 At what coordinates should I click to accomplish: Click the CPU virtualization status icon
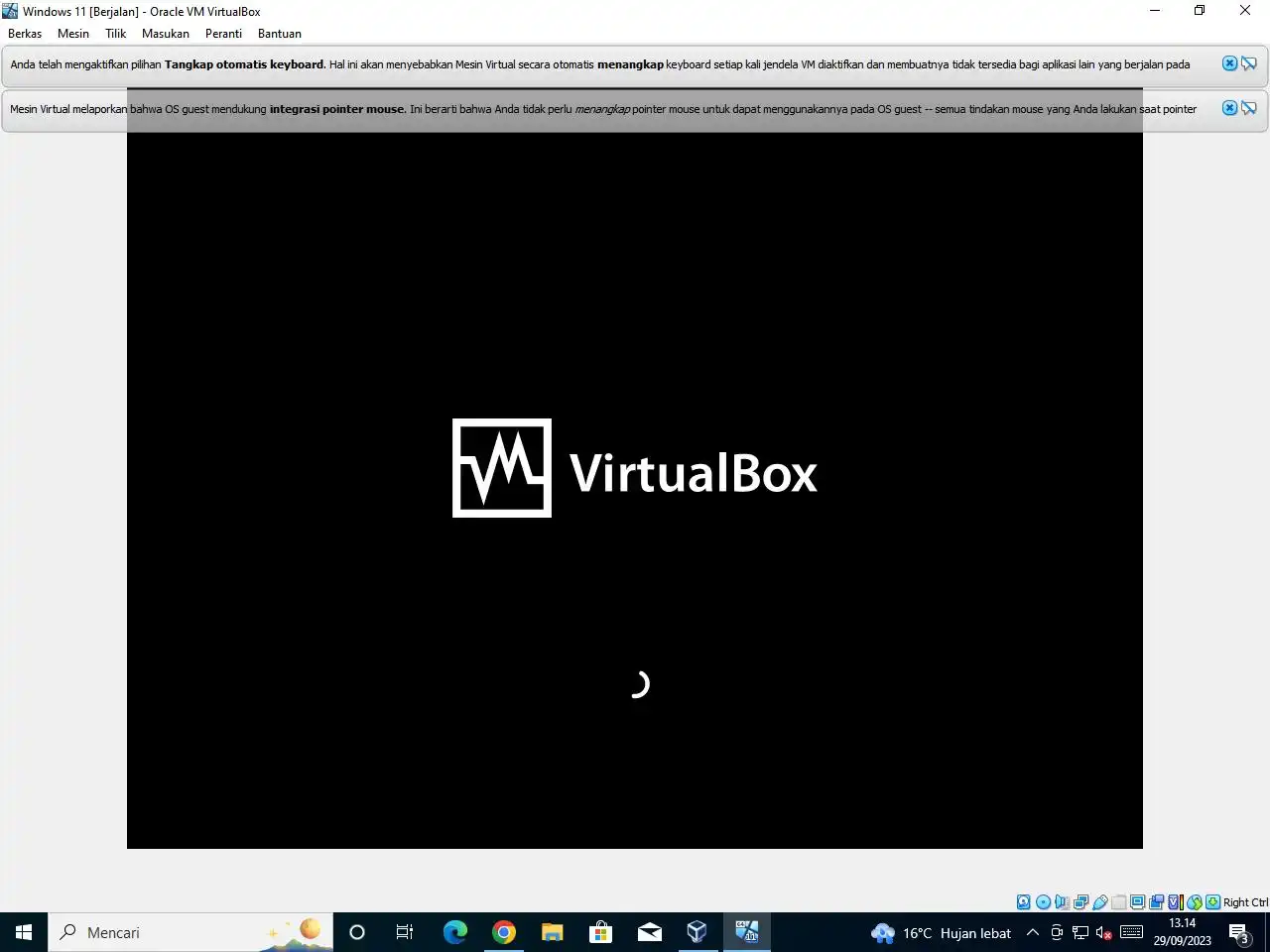click(x=1176, y=902)
